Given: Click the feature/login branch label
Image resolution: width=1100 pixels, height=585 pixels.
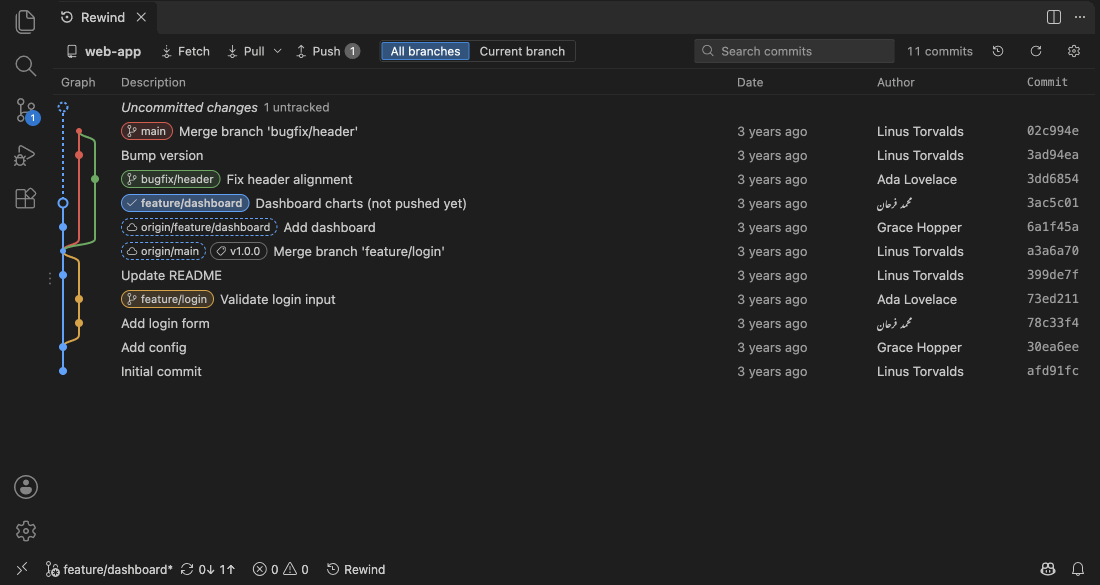Looking at the screenshot, I should 168,300.
